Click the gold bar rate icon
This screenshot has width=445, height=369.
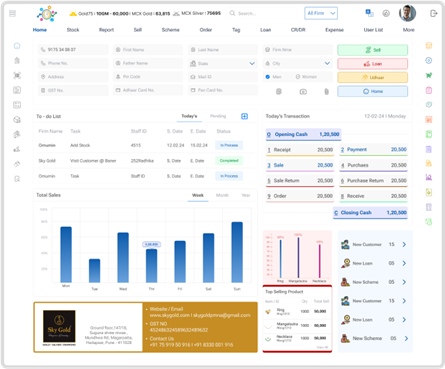click(x=73, y=14)
